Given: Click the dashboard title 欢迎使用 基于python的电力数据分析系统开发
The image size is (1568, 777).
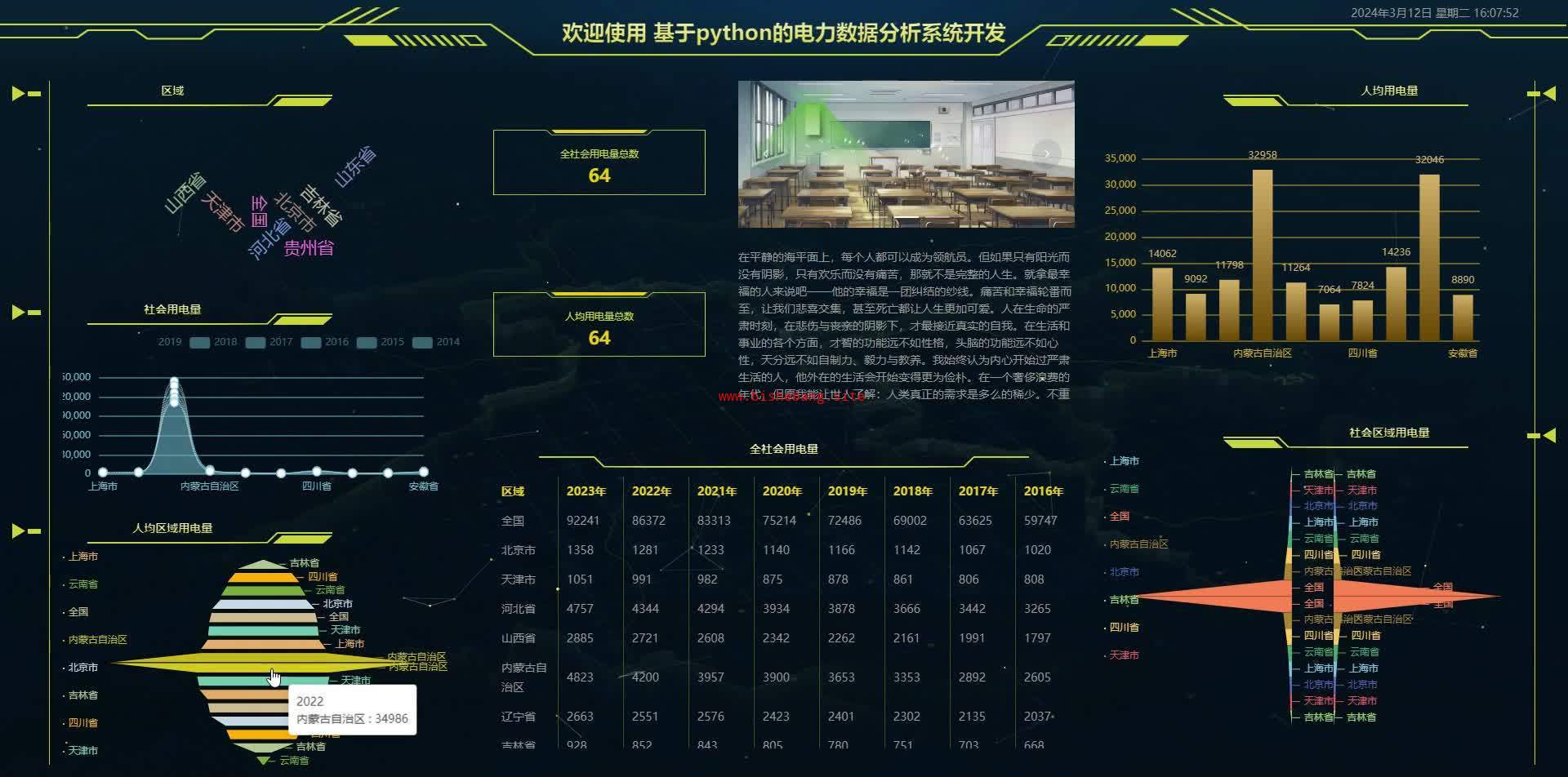Looking at the screenshot, I should point(783,33).
